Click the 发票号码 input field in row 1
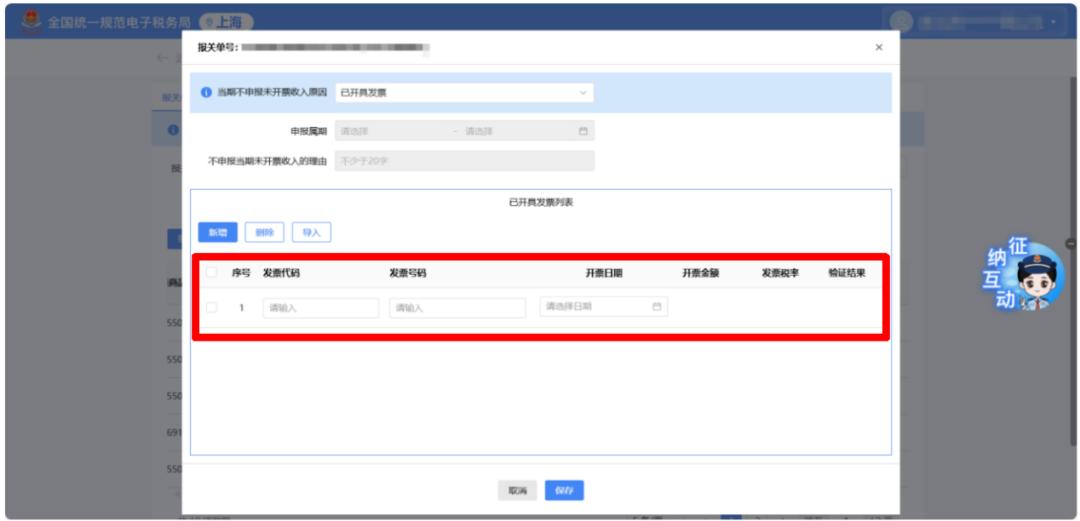The height and width of the screenshot is (521, 1080). 457,308
